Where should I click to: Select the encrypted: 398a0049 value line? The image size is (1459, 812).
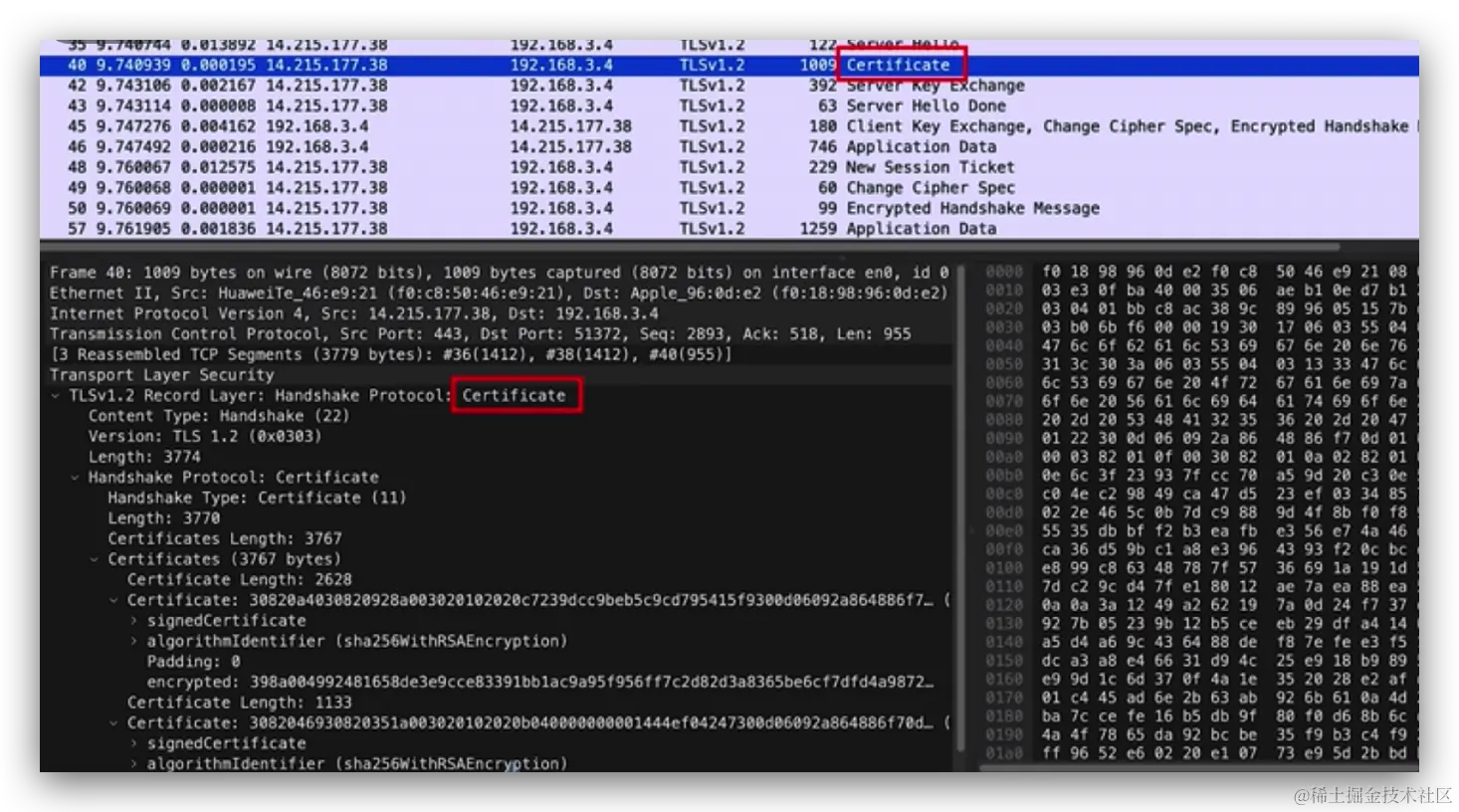(x=540, y=683)
